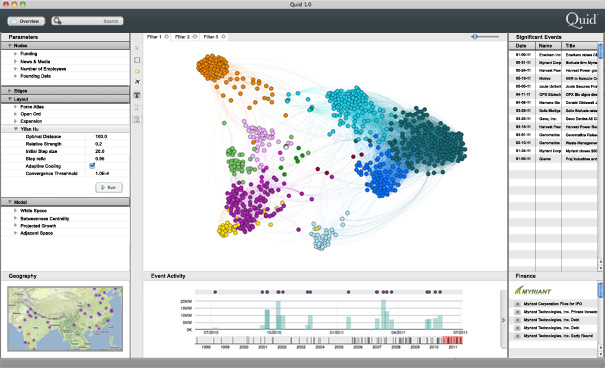This screenshot has height=368, width=605.
Task: Close Filter 2 using its tab icon
Action: pyautogui.click(x=195, y=37)
